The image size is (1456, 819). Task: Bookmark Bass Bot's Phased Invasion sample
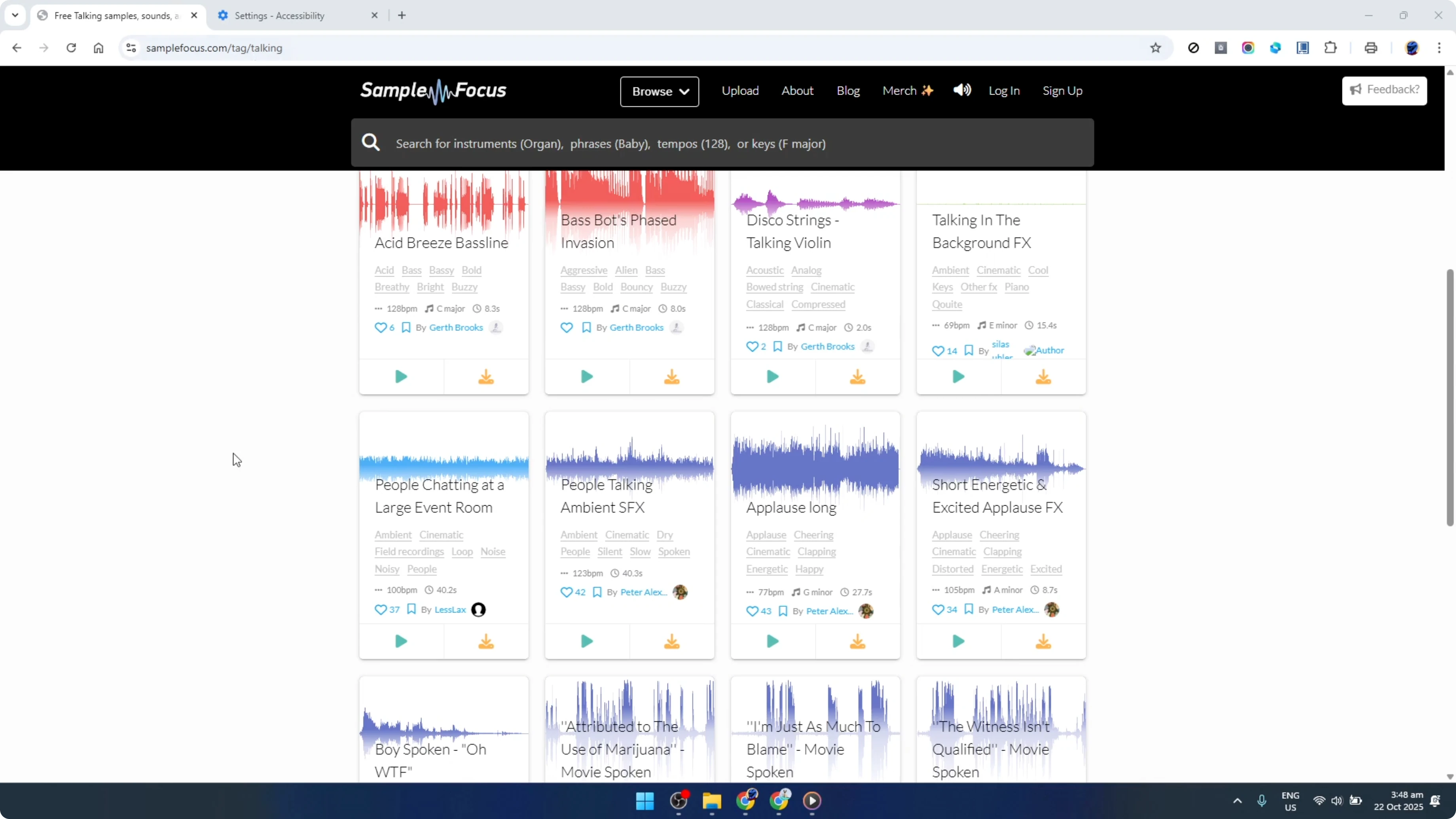tap(586, 328)
